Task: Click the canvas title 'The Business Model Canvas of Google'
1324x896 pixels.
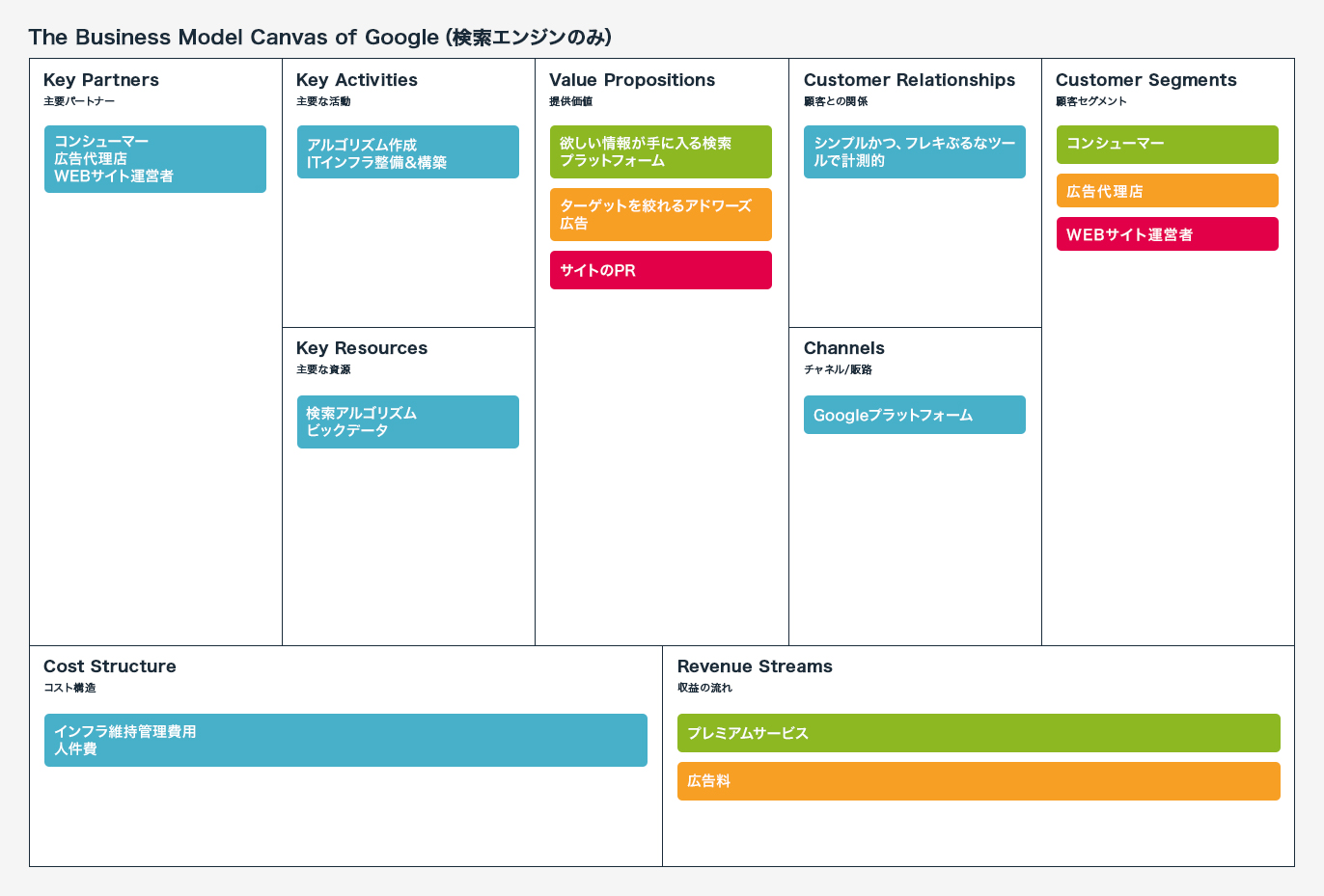Action: click(320, 37)
